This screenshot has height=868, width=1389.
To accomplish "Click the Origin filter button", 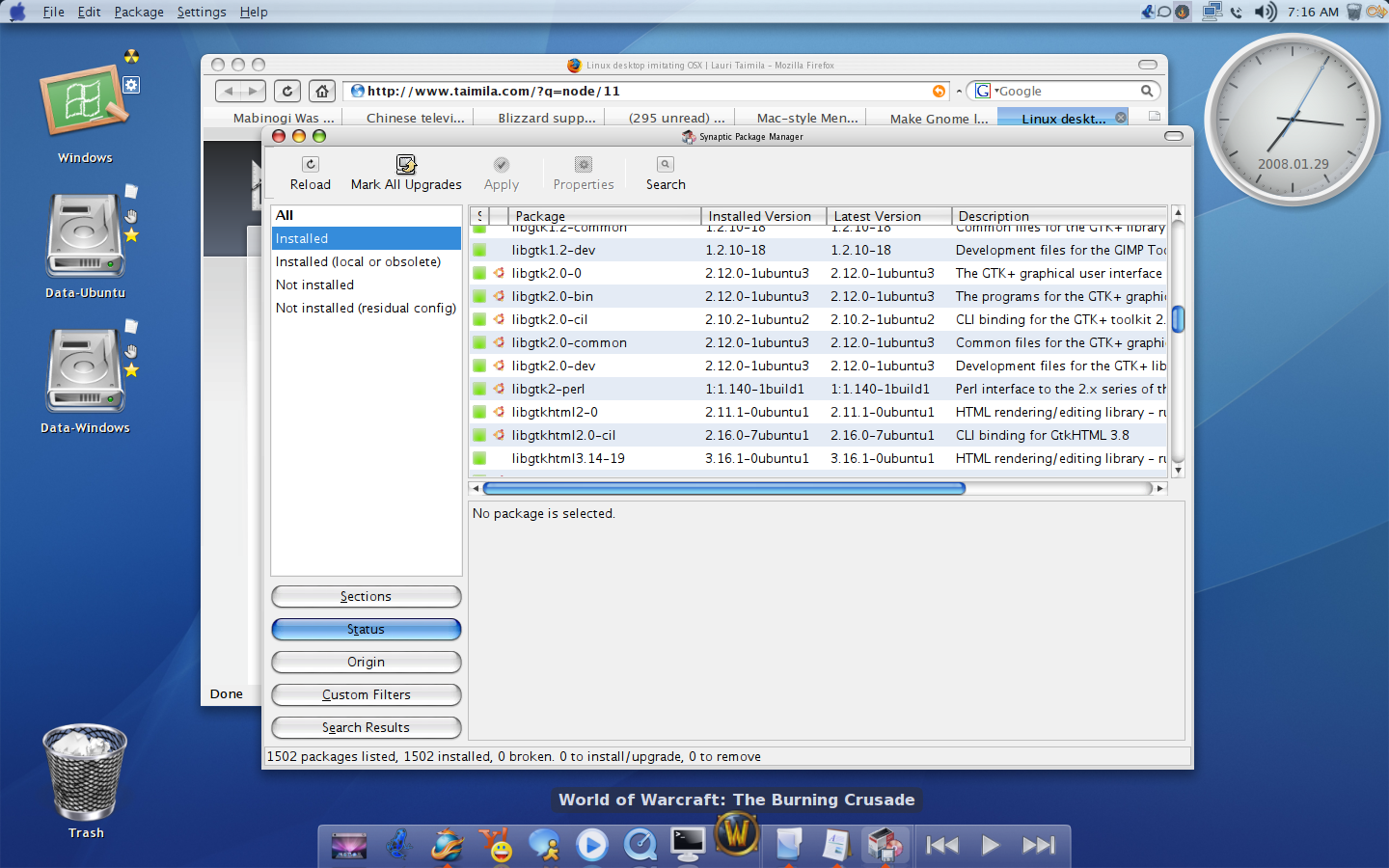I will [x=367, y=663].
